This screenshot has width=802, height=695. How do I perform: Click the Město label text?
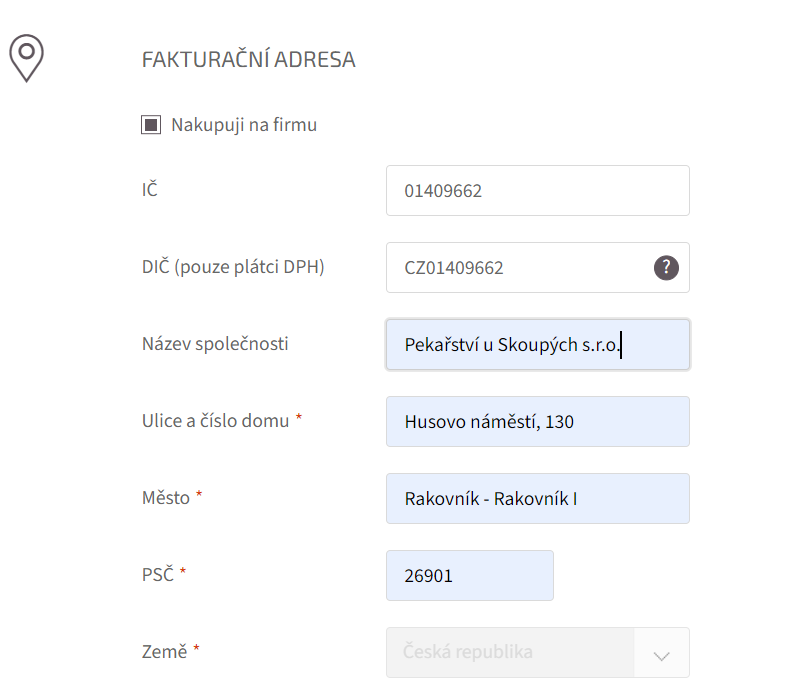pyautogui.click(x=166, y=498)
